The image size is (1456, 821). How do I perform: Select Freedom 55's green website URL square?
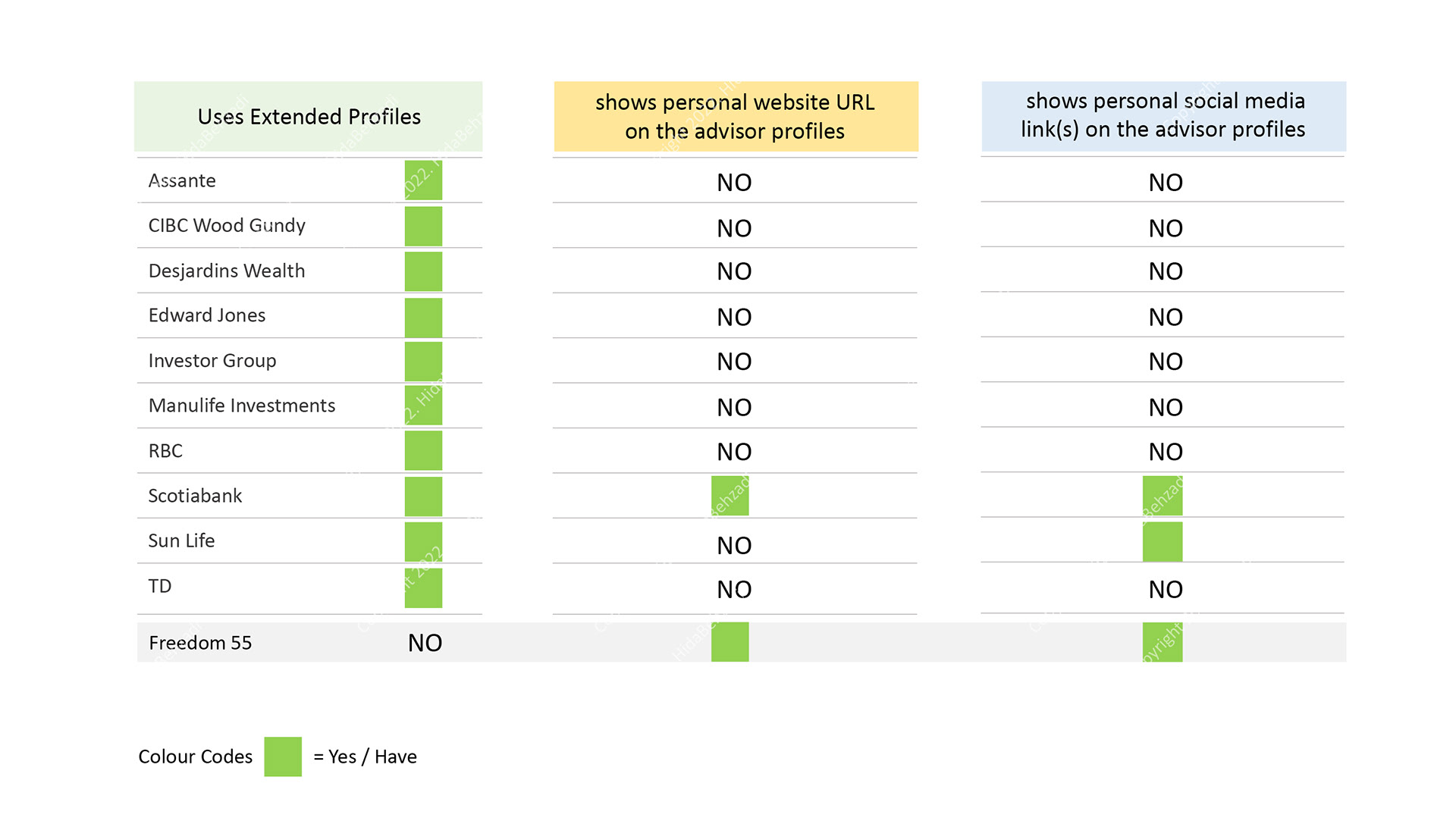click(x=730, y=642)
